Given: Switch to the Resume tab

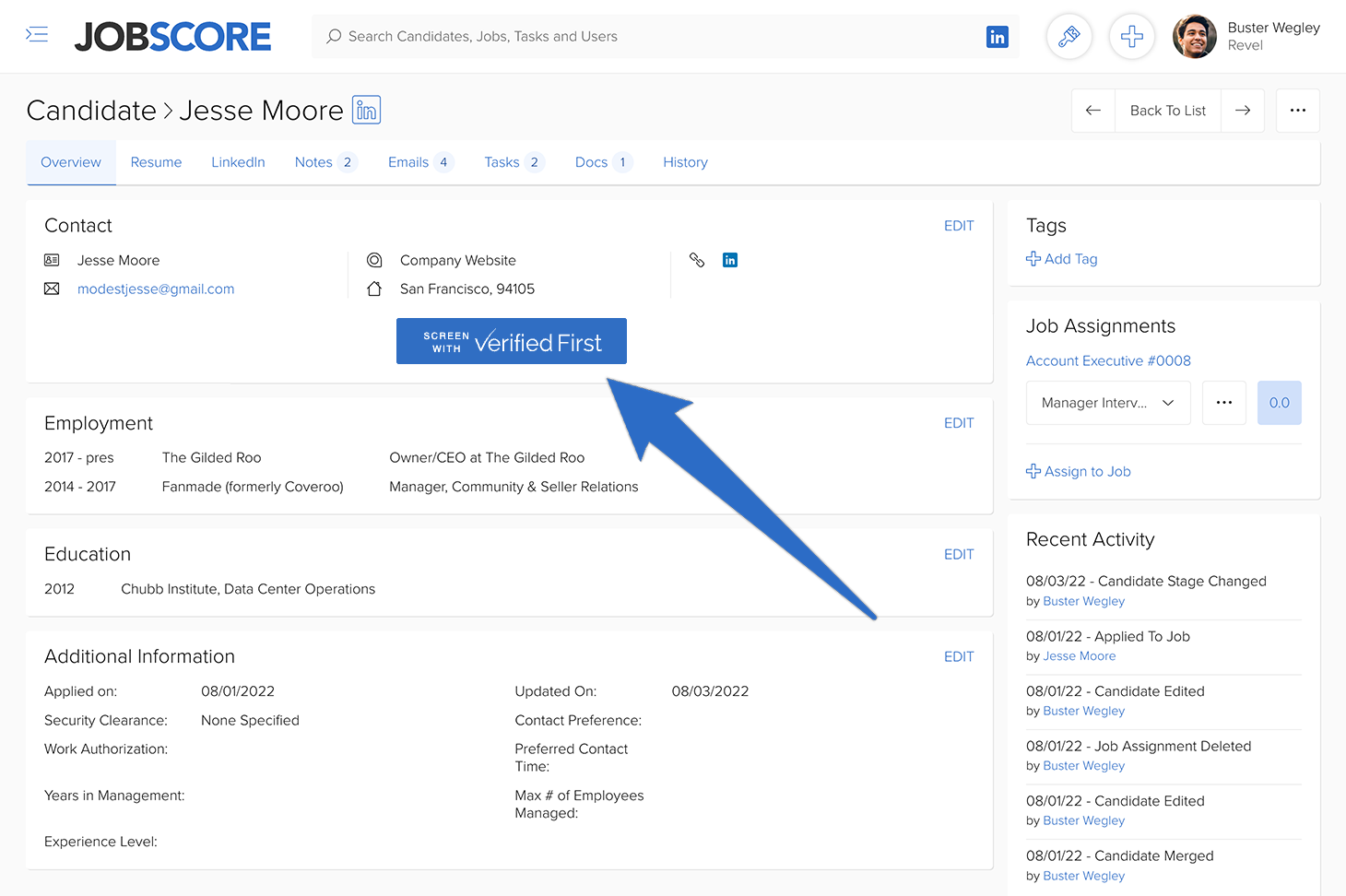Looking at the screenshot, I should coord(156,162).
